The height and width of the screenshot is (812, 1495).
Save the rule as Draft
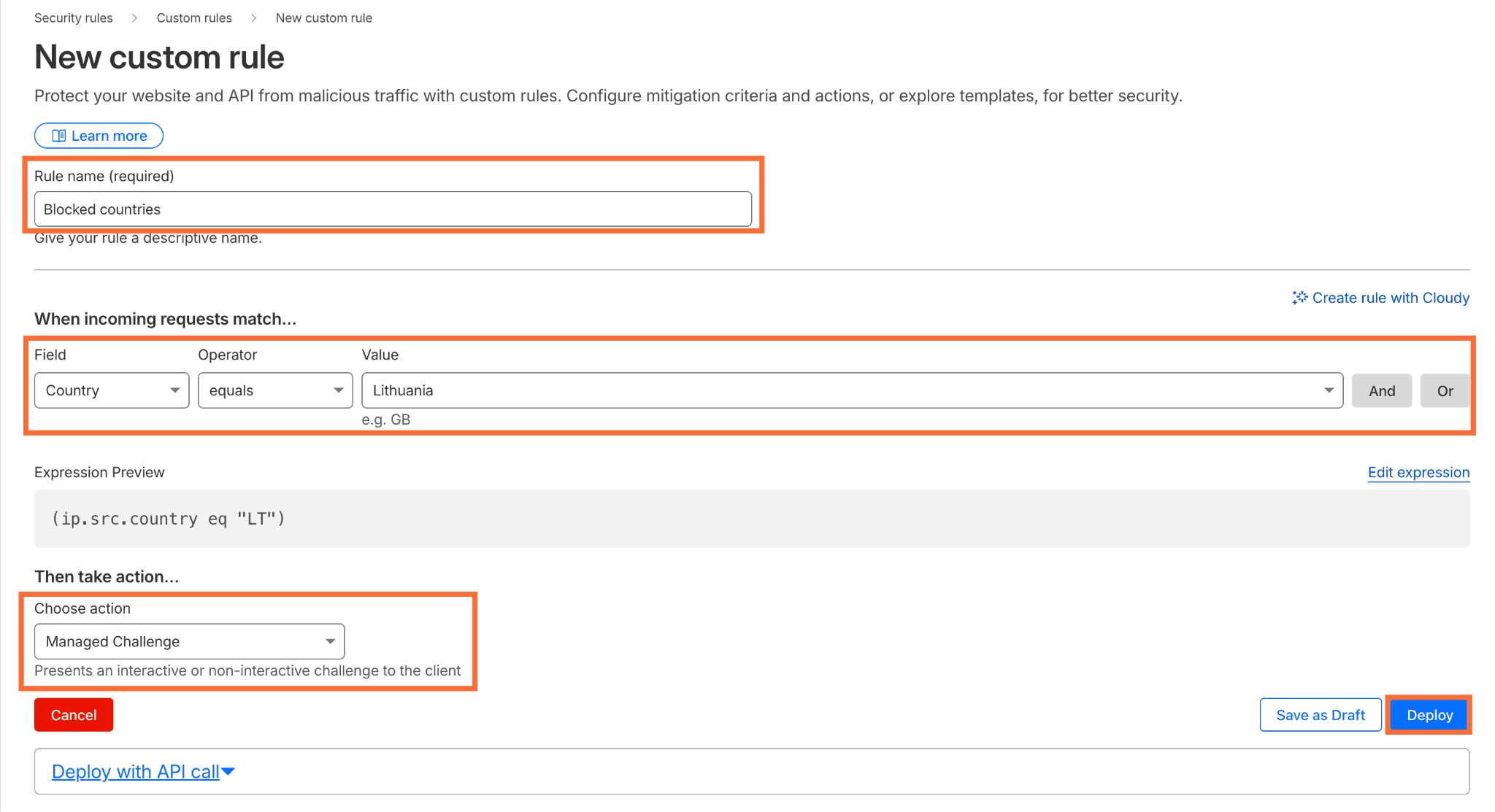[1320, 714]
